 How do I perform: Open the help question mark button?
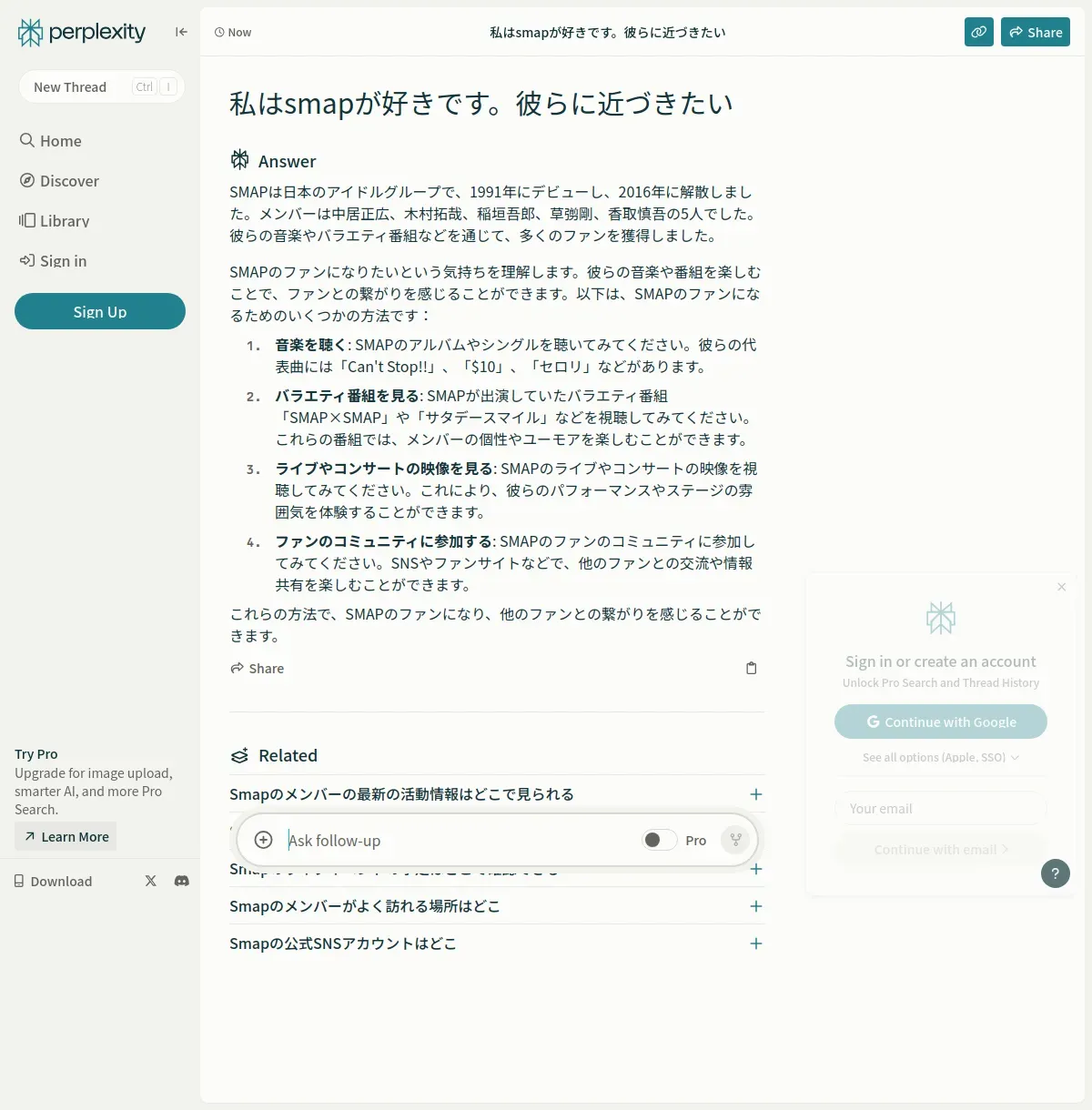tap(1056, 873)
